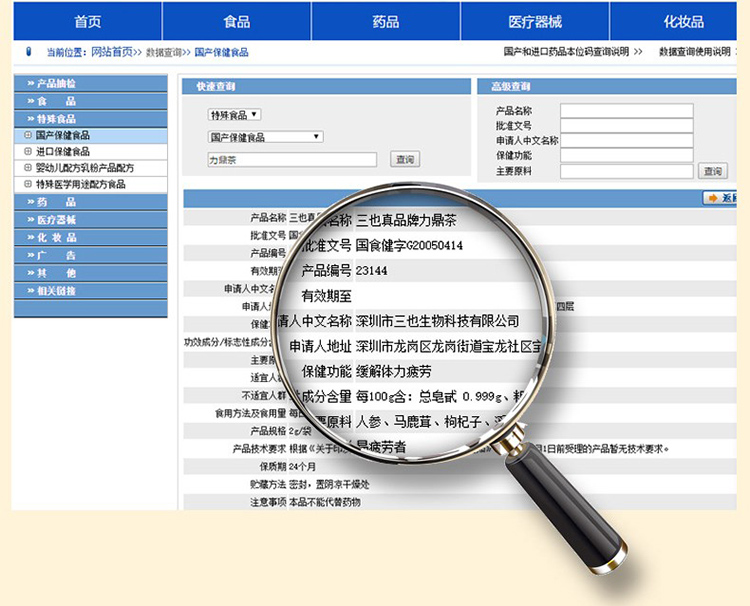
Task: Expand the 产品抽检 sidebar section
Action: point(91,83)
